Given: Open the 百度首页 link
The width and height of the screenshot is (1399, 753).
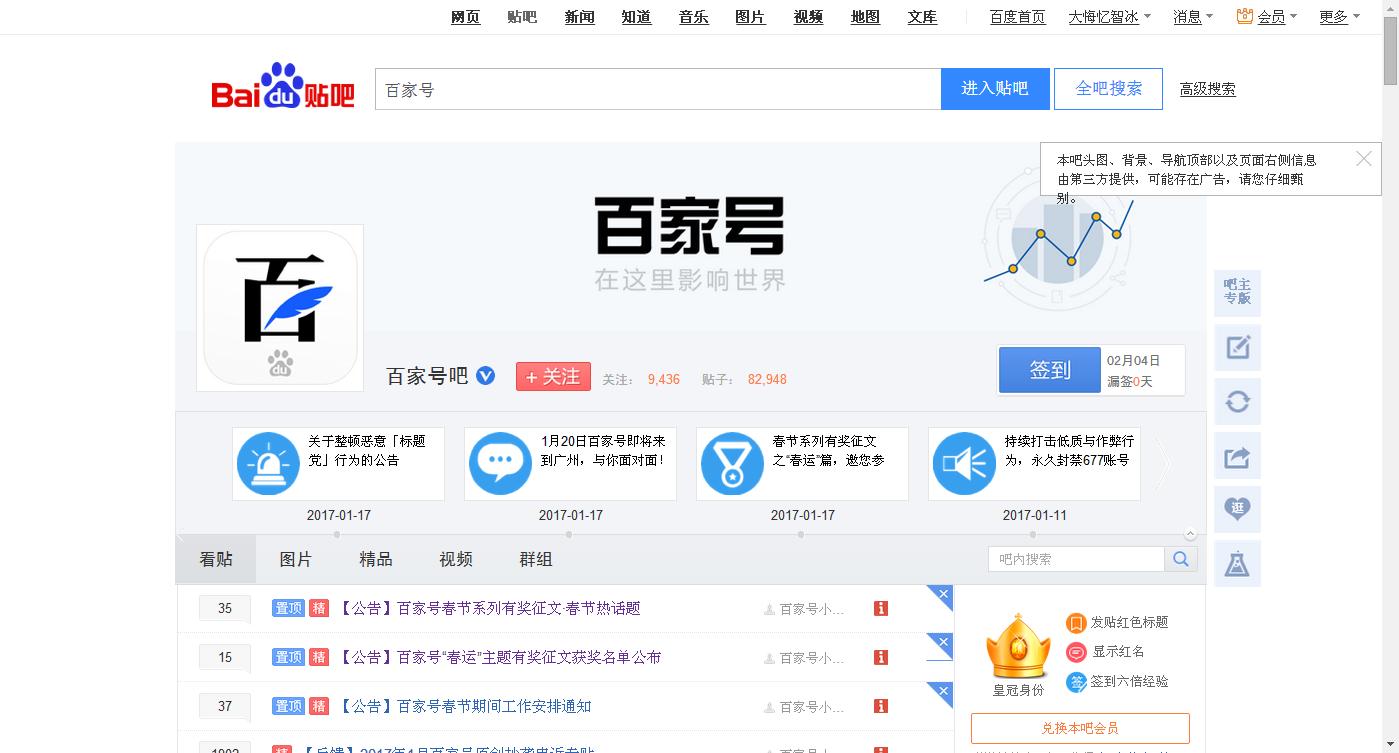Looking at the screenshot, I should click(x=1018, y=17).
